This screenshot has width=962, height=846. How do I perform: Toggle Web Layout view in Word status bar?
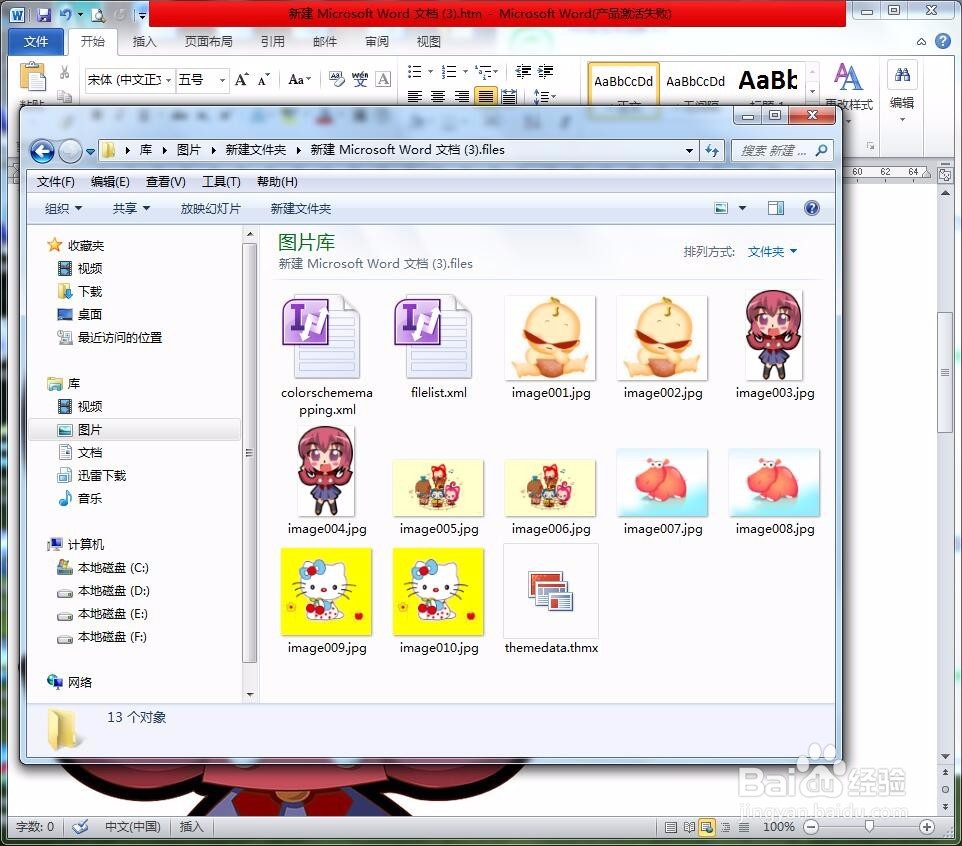coord(707,827)
